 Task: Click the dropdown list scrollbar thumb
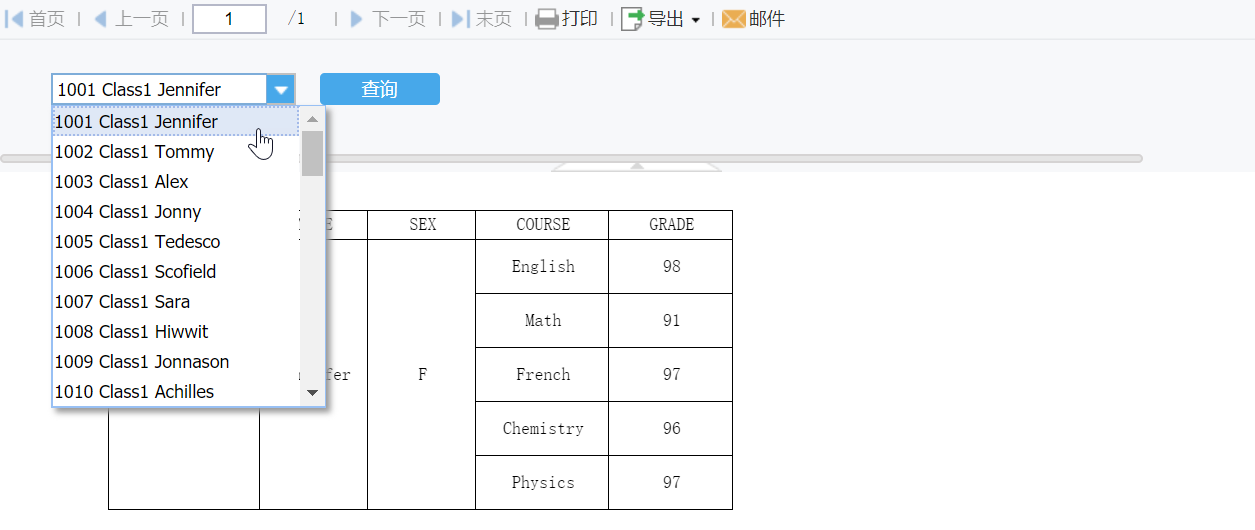coord(313,153)
